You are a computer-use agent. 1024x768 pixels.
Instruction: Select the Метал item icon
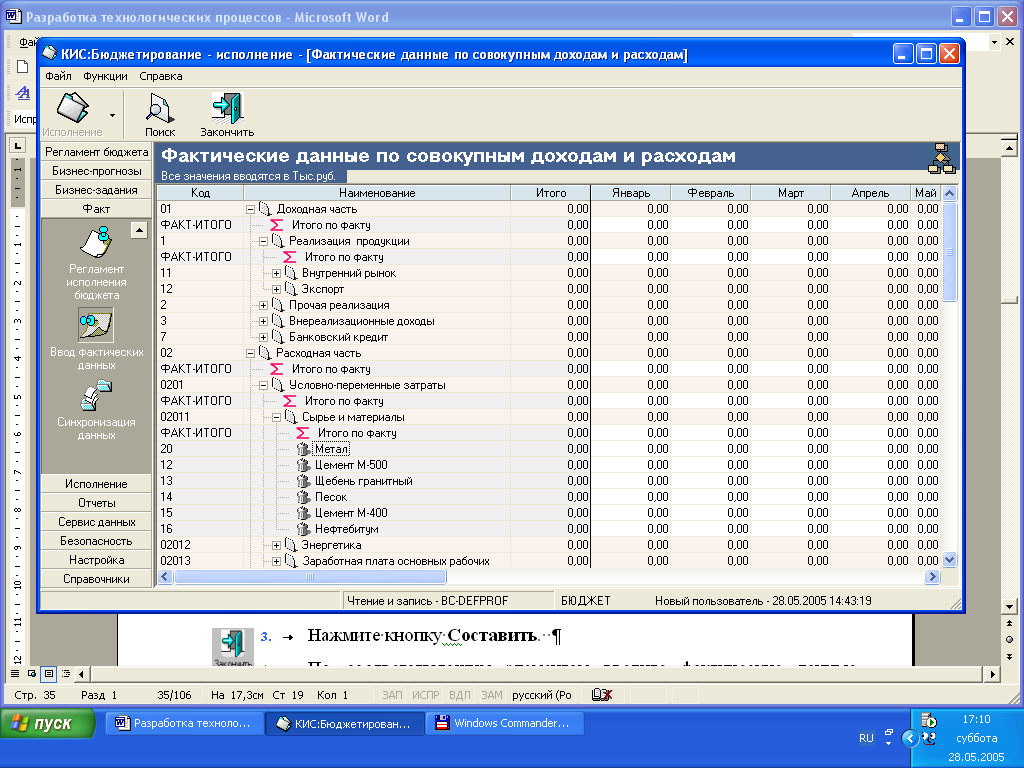pyautogui.click(x=303, y=449)
